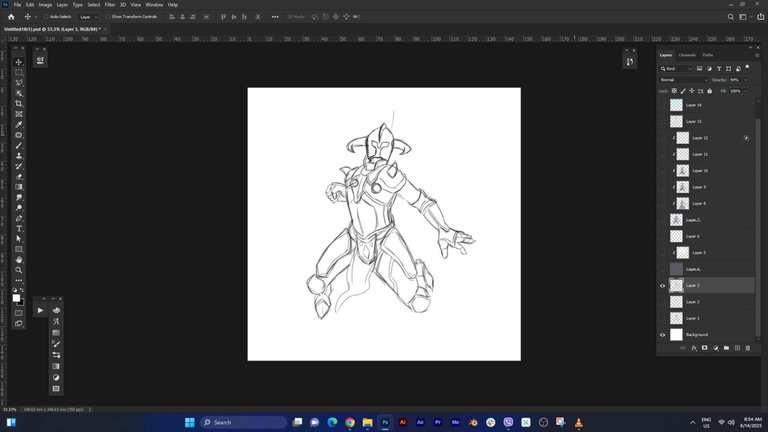Open Layers panel hamburger menu
Image resolution: width=768 pixels, height=432 pixels.
(757, 55)
